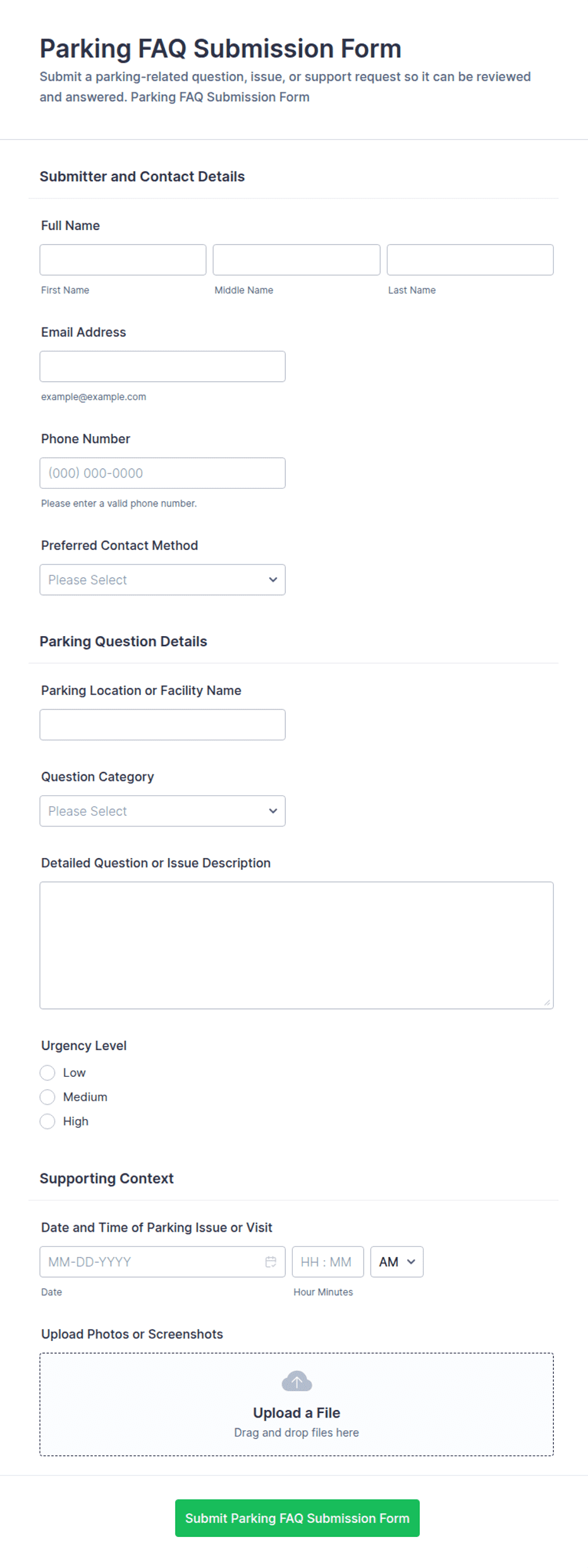Choose High urgency level
588x1568 pixels.
[47, 1121]
